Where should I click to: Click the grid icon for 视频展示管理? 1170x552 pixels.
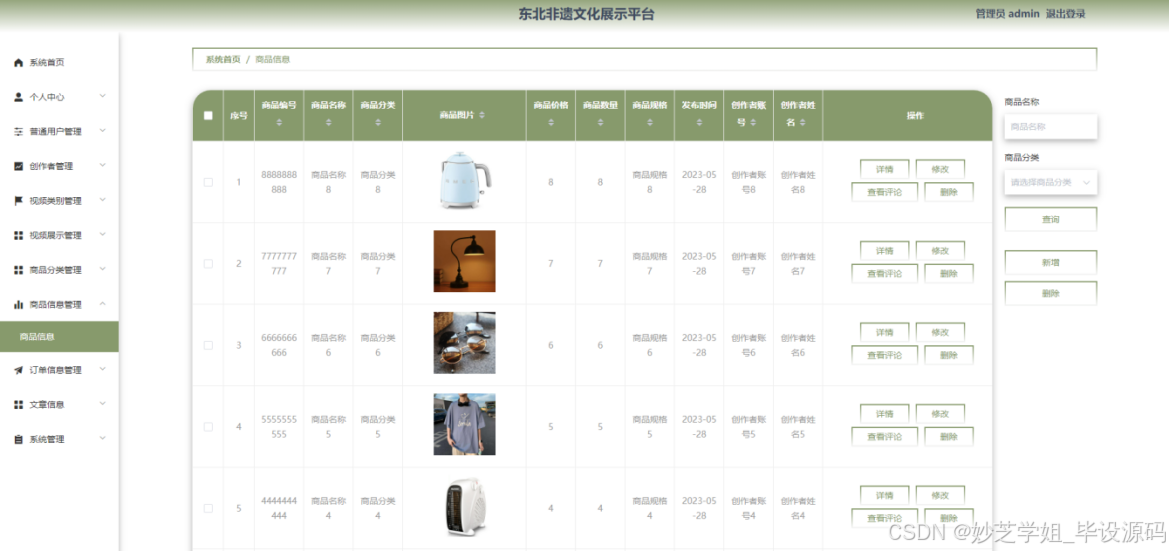click(x=19, y=236)
